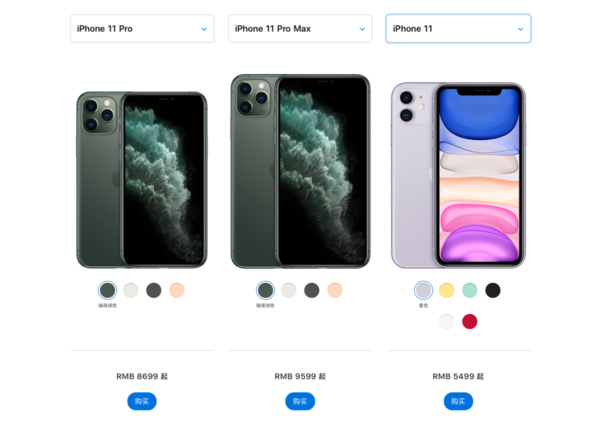600x432 pixels.
Task: Click buy button under RMB 8699 price
Action: (x=142, y=401)
